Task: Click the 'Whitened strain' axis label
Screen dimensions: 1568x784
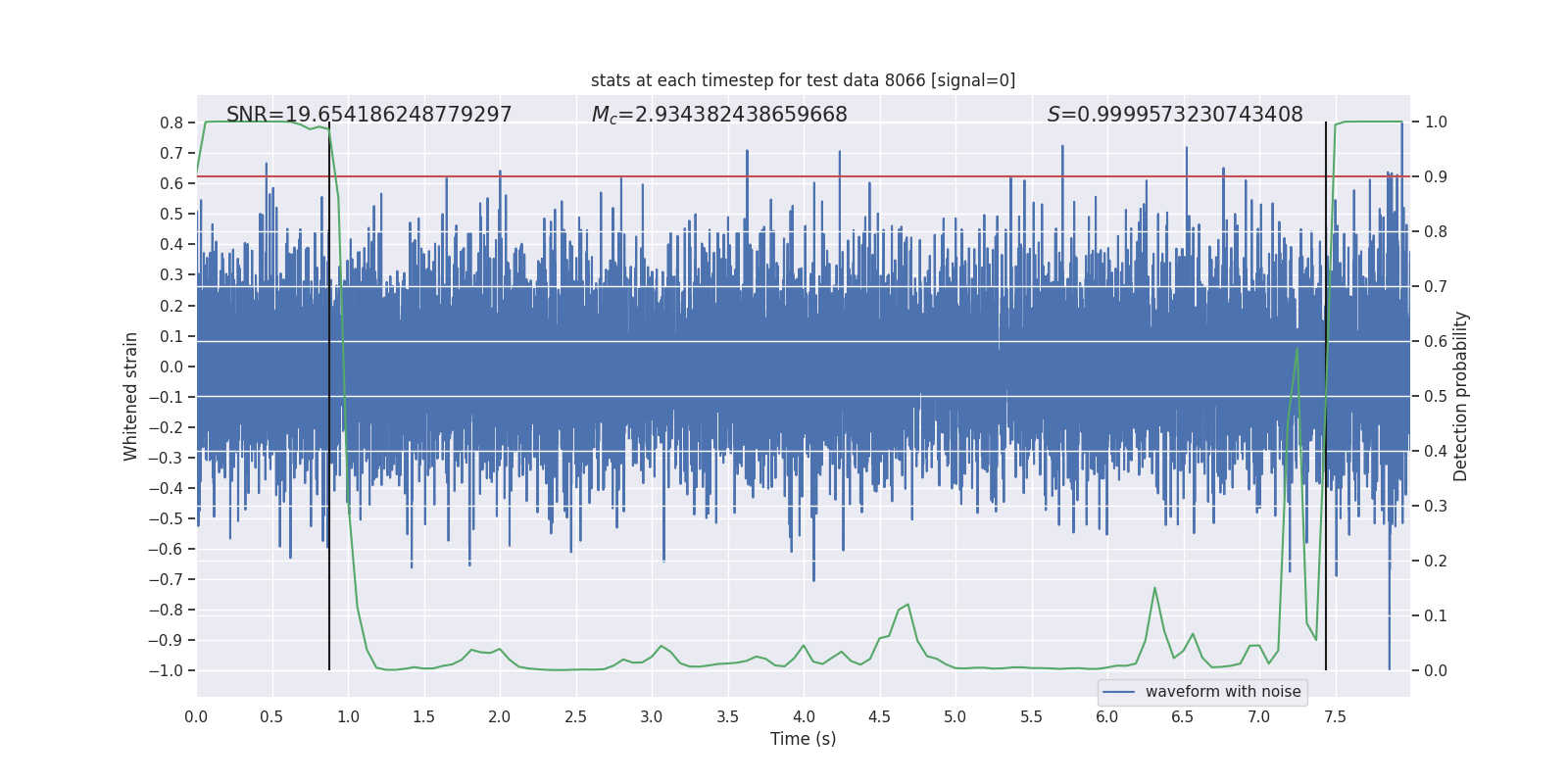Action: [x=131, y=396]
